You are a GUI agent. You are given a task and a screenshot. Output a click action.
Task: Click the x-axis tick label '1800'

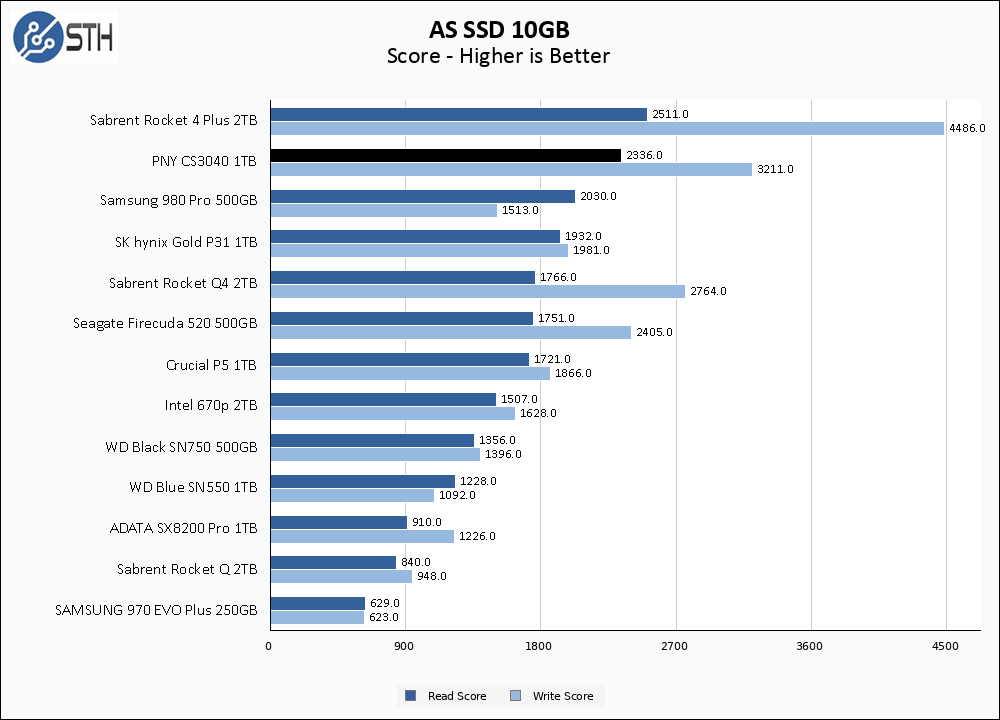click(x=538, y=646)
